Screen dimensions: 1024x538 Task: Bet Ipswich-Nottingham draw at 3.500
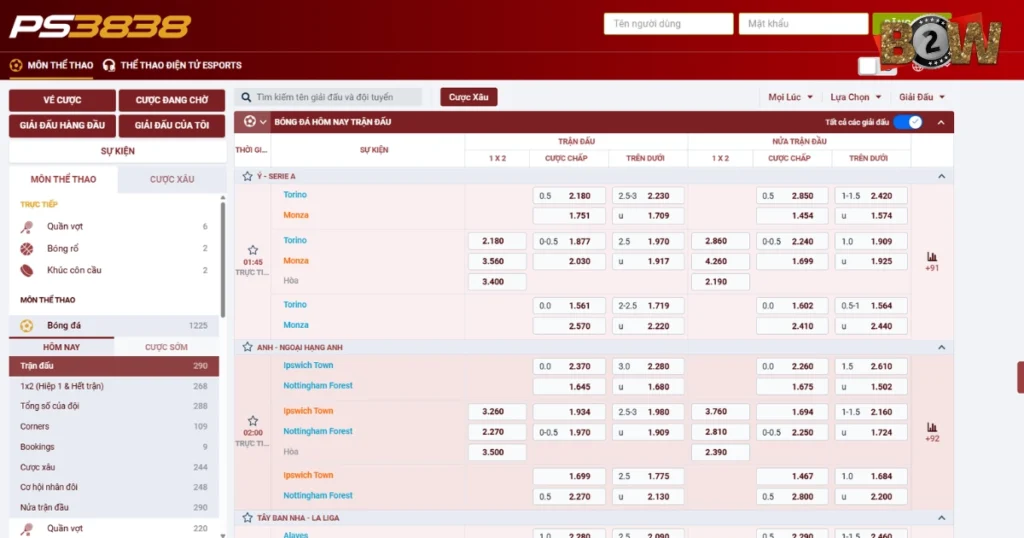tap(497, 452)
